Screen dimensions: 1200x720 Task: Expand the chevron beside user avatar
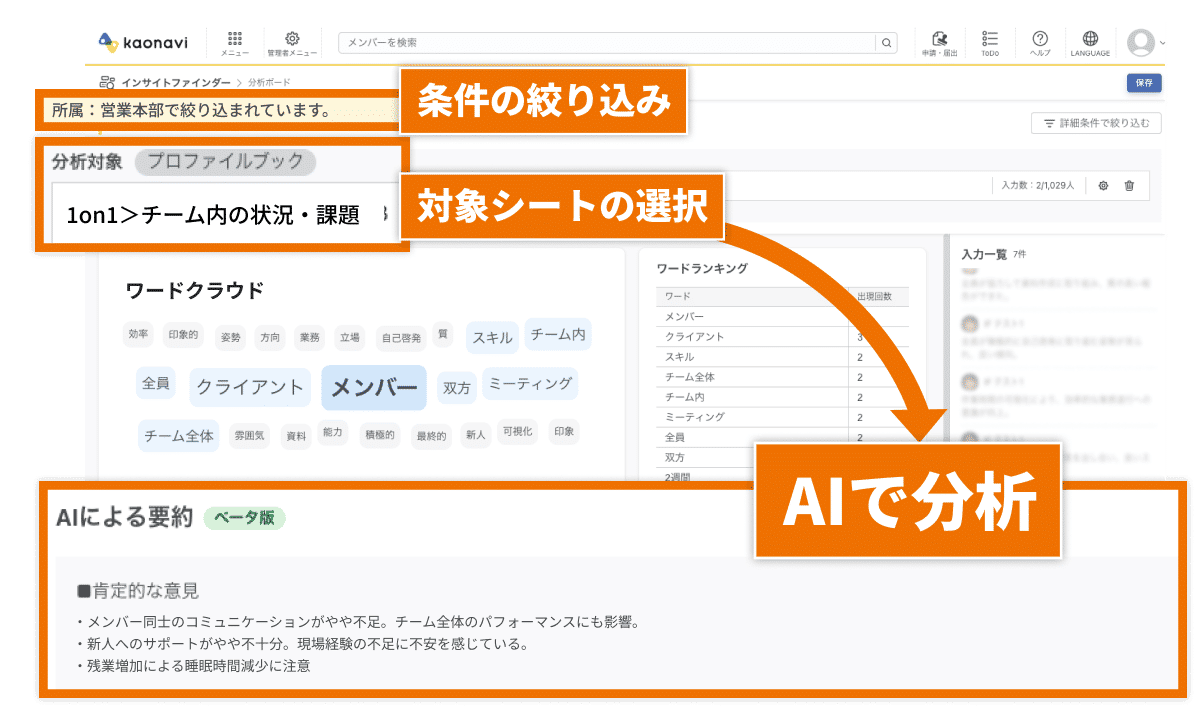point(1162,43)
